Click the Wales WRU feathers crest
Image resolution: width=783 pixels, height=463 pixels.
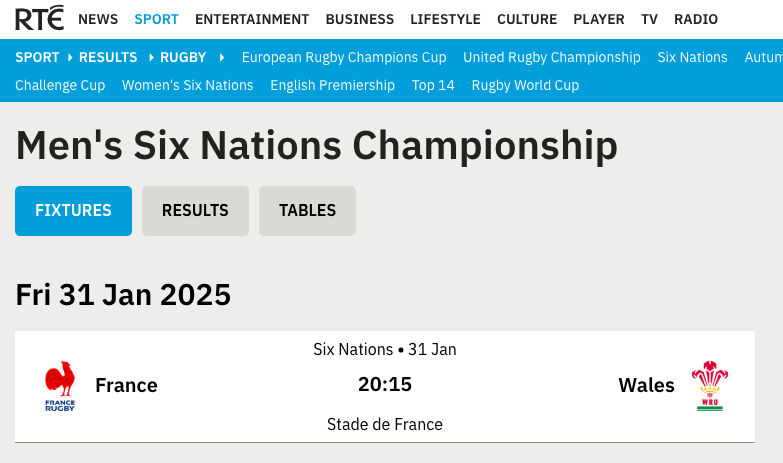tap(710, 386)
